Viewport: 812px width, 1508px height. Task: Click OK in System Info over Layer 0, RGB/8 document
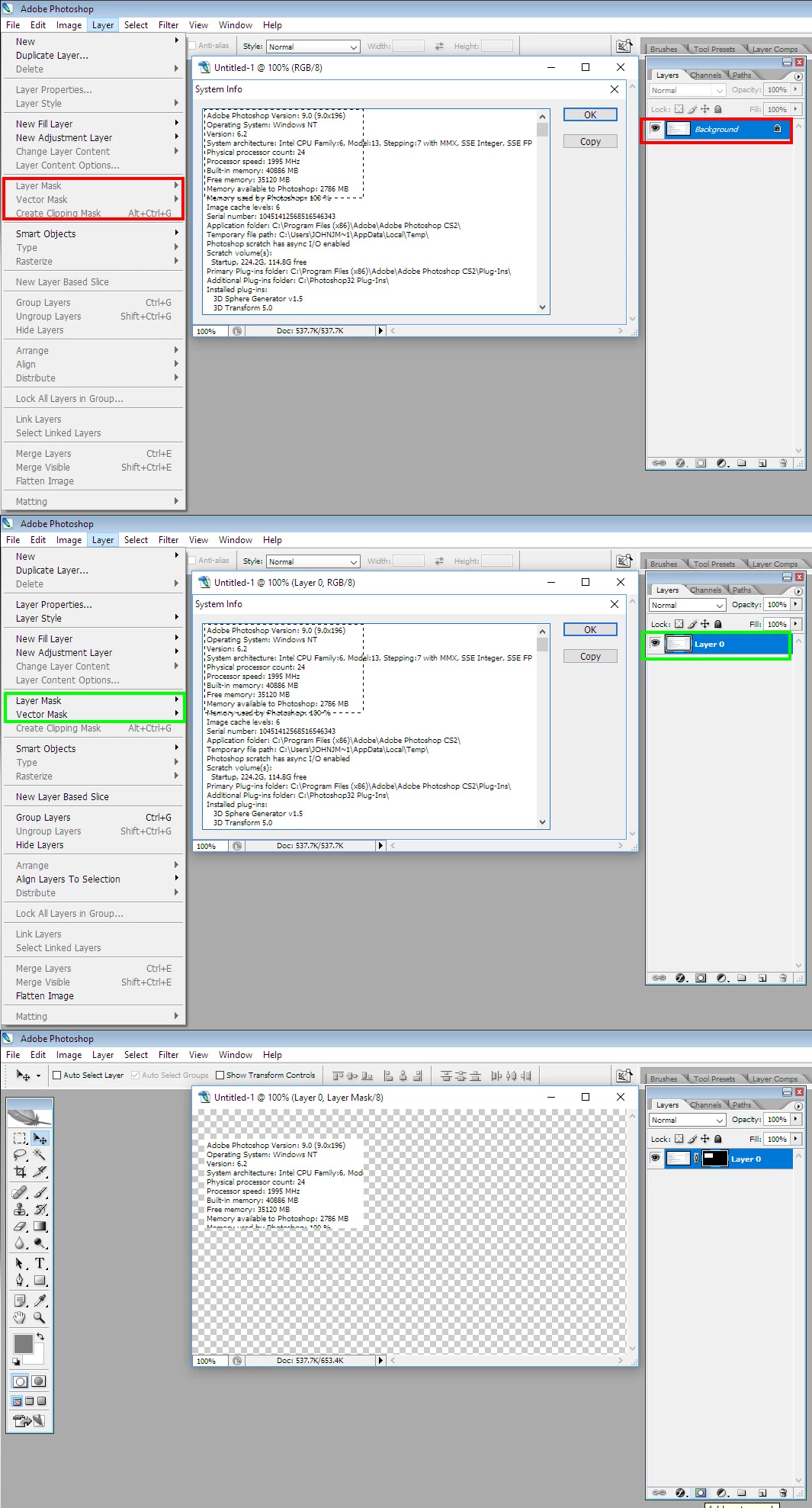(x=590, y=630)
